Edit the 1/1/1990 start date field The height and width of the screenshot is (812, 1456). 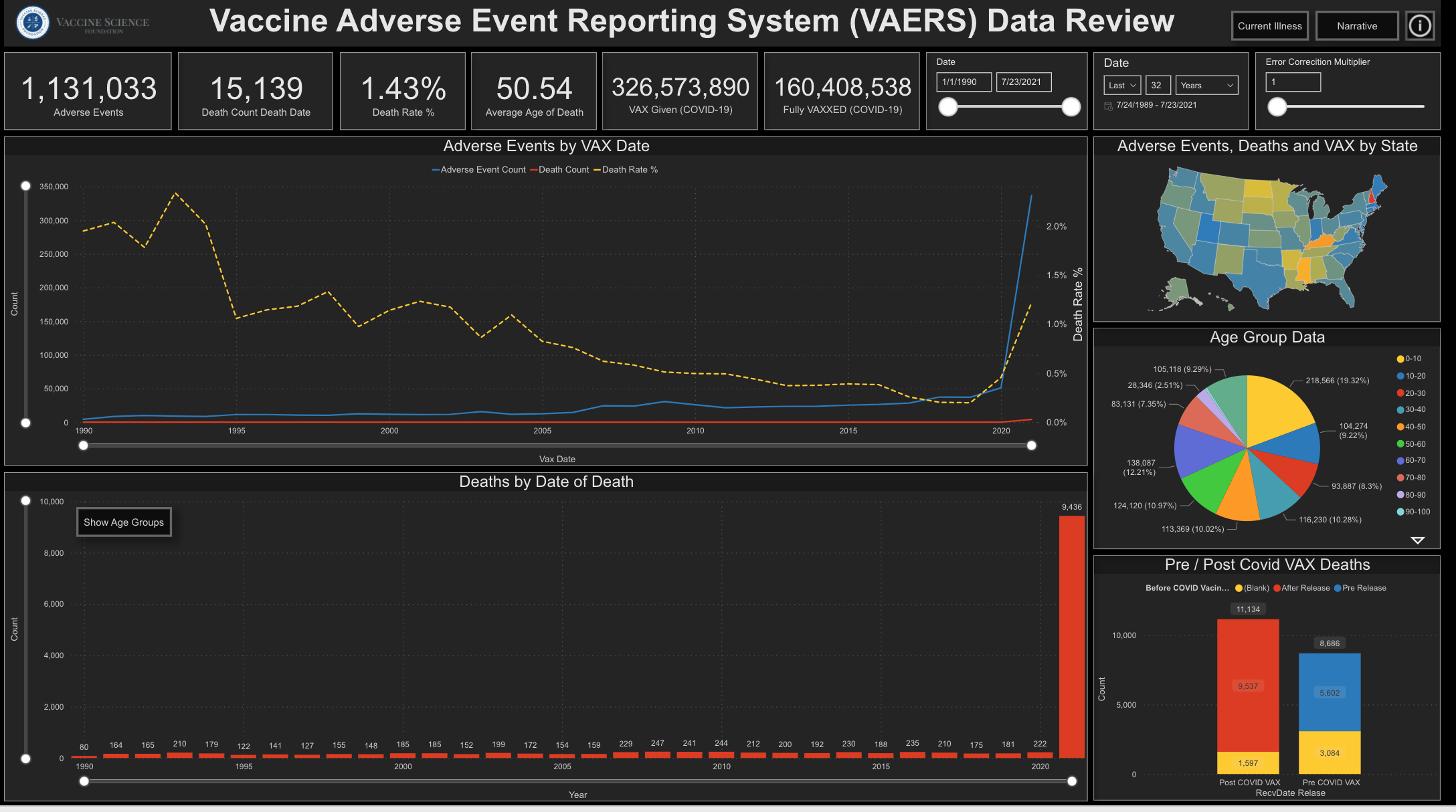pyautogui.click(x=964, y=82)
